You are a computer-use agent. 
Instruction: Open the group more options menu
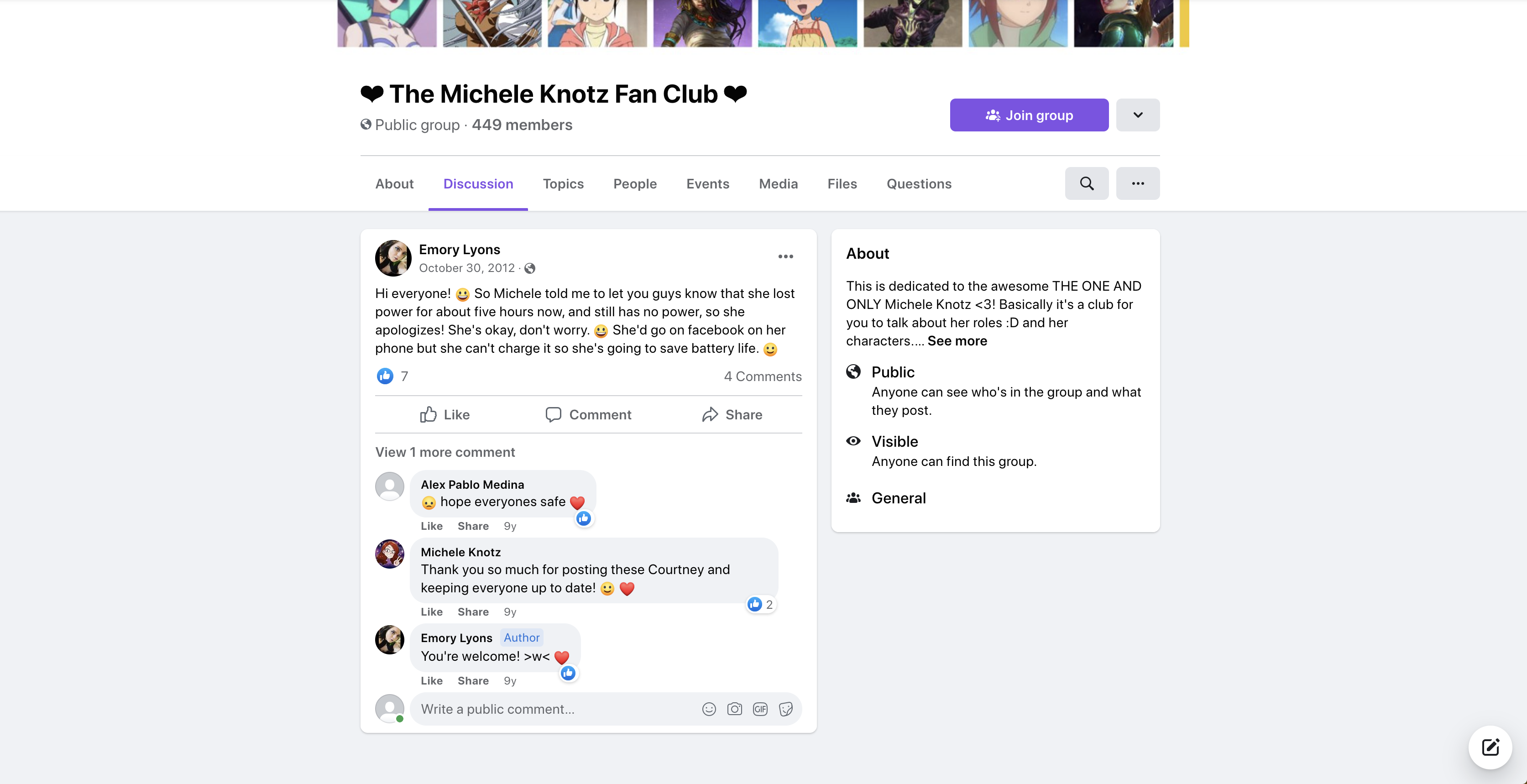coord(1138,183)
